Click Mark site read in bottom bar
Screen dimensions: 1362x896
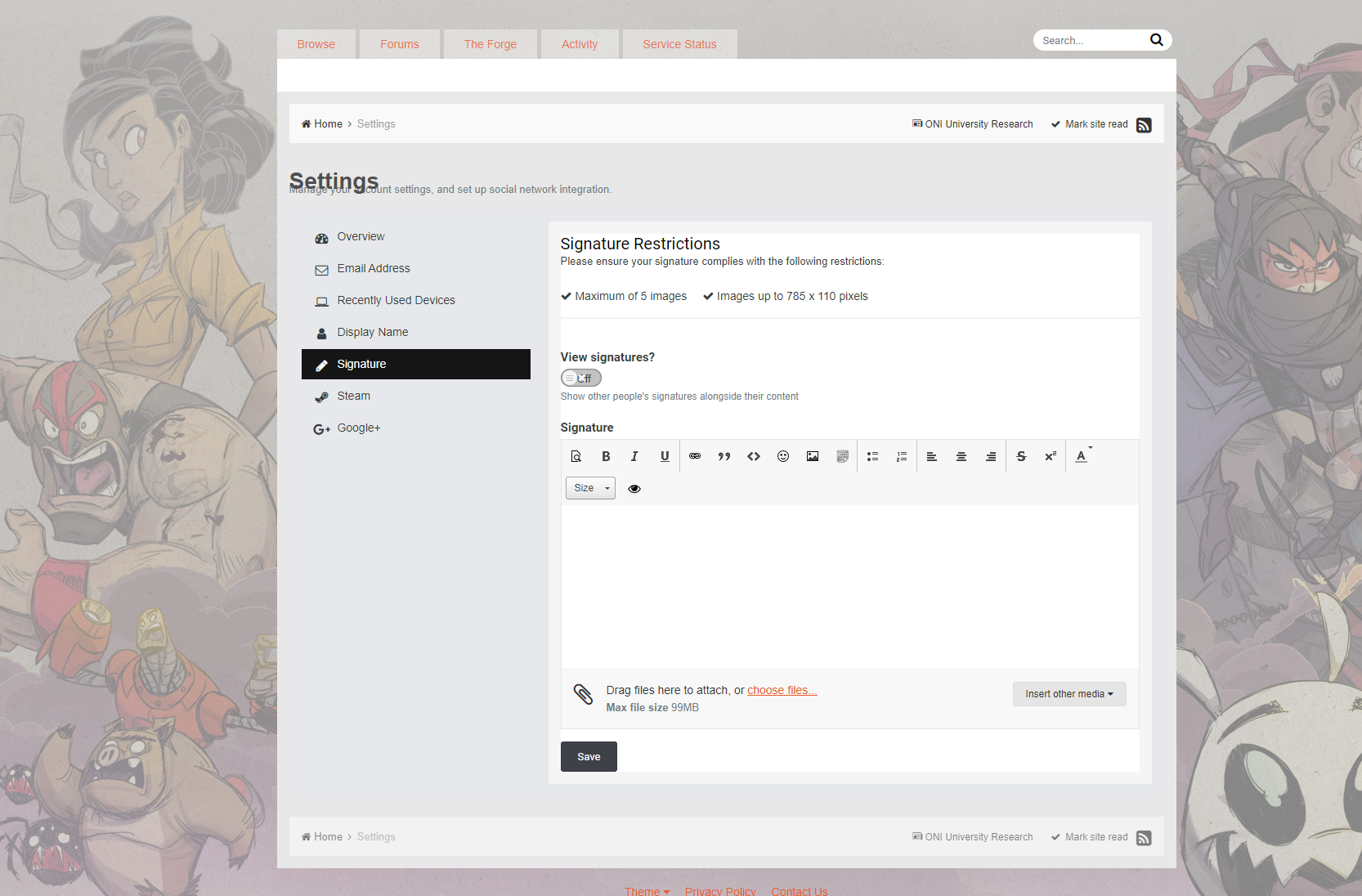coord(1090,837)
